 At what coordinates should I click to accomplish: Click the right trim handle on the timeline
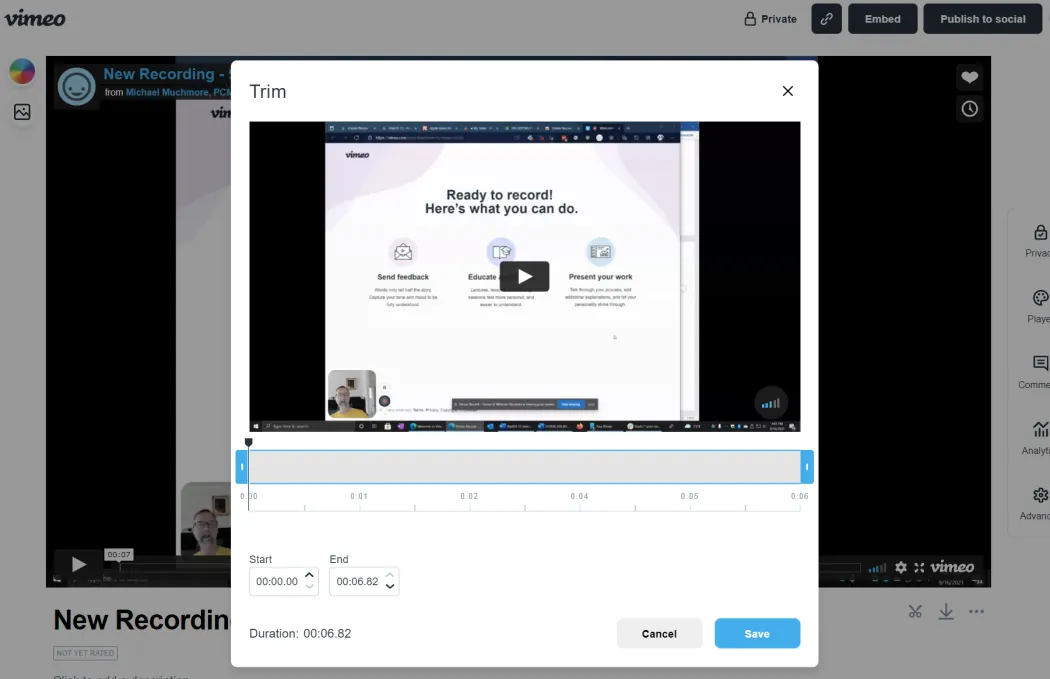[807, 466]
